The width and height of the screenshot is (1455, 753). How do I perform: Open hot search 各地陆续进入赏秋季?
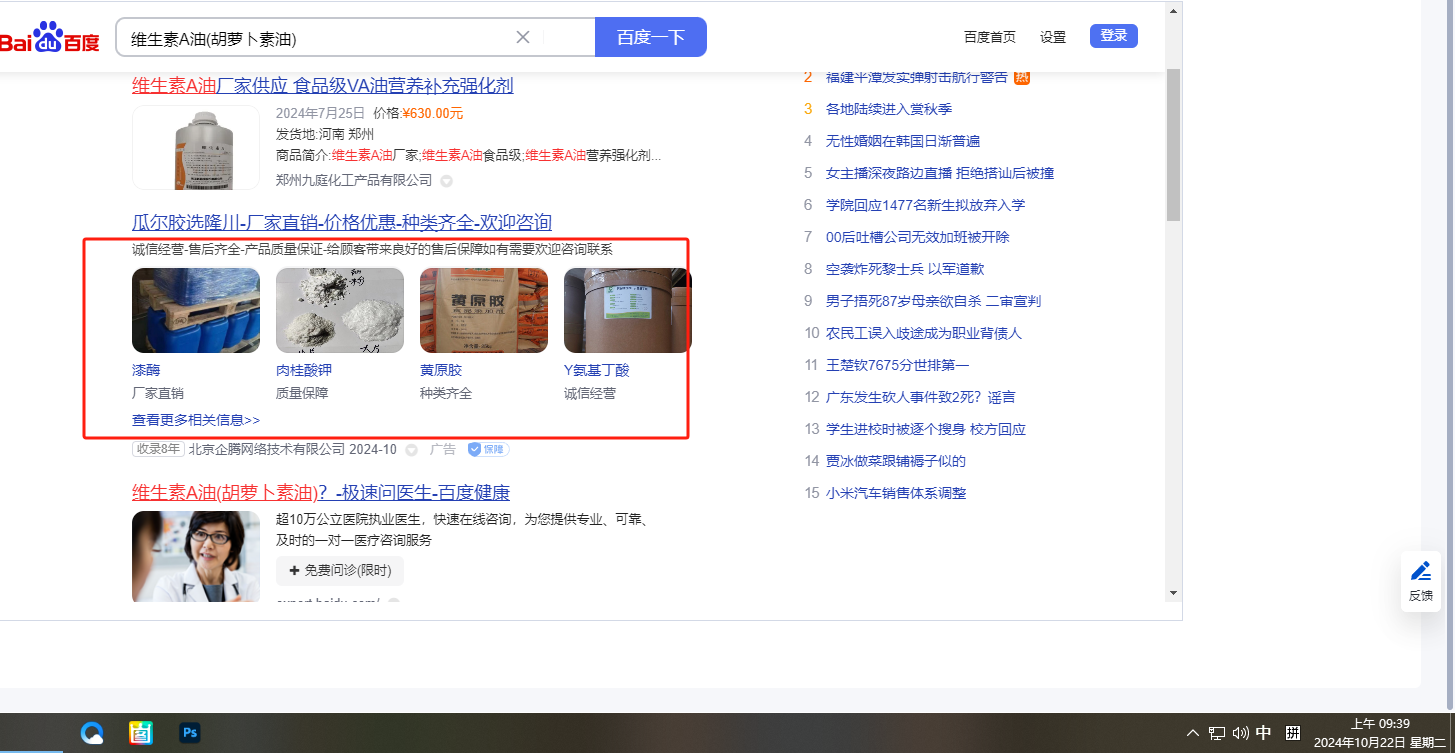[x=889, y=109]
